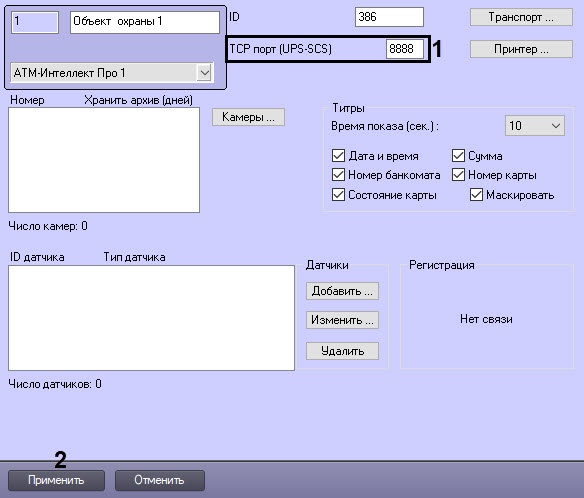Open the Время показа seconds dropdown

[x=535, y=126]
